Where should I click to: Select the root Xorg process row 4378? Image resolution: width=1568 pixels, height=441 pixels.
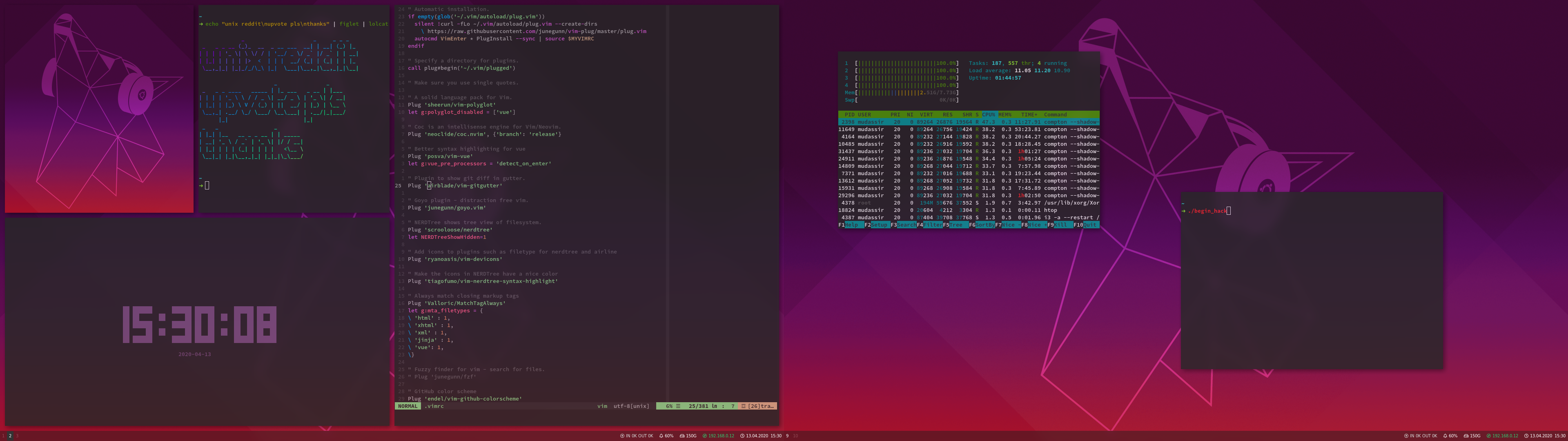(x=969, y=203)
